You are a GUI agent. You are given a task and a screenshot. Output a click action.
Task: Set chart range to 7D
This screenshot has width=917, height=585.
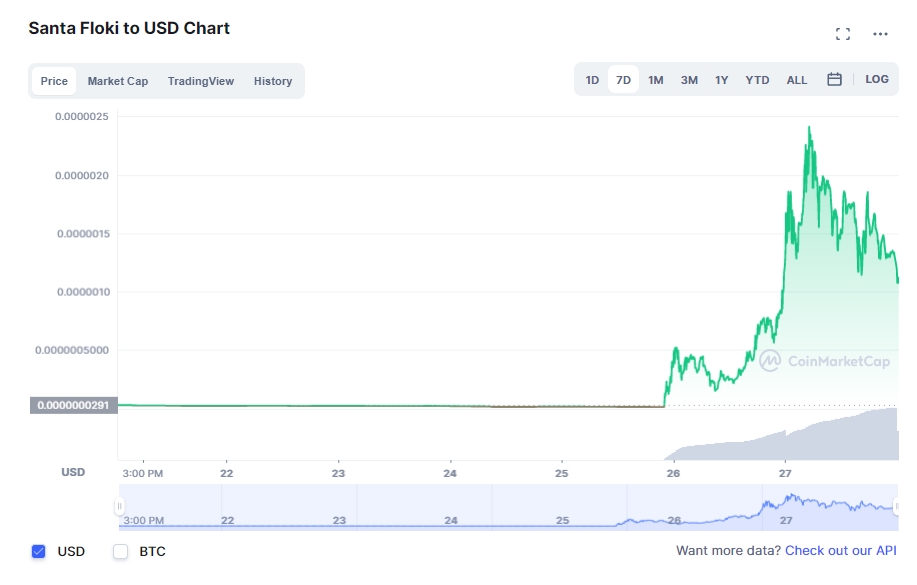pos(624,80)
